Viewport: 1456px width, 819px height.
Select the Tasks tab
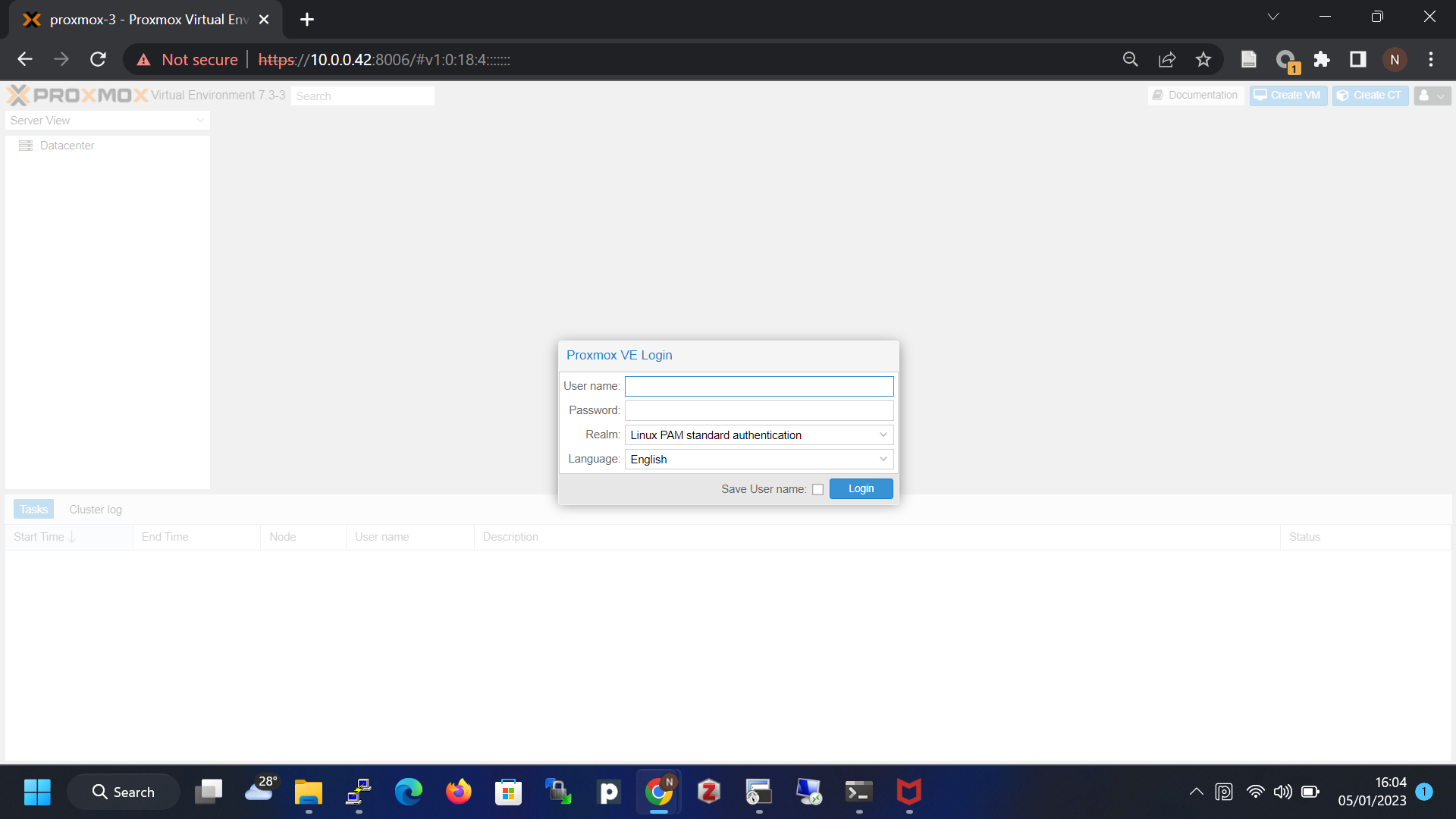pyautogui.click(x=34, y=510)
